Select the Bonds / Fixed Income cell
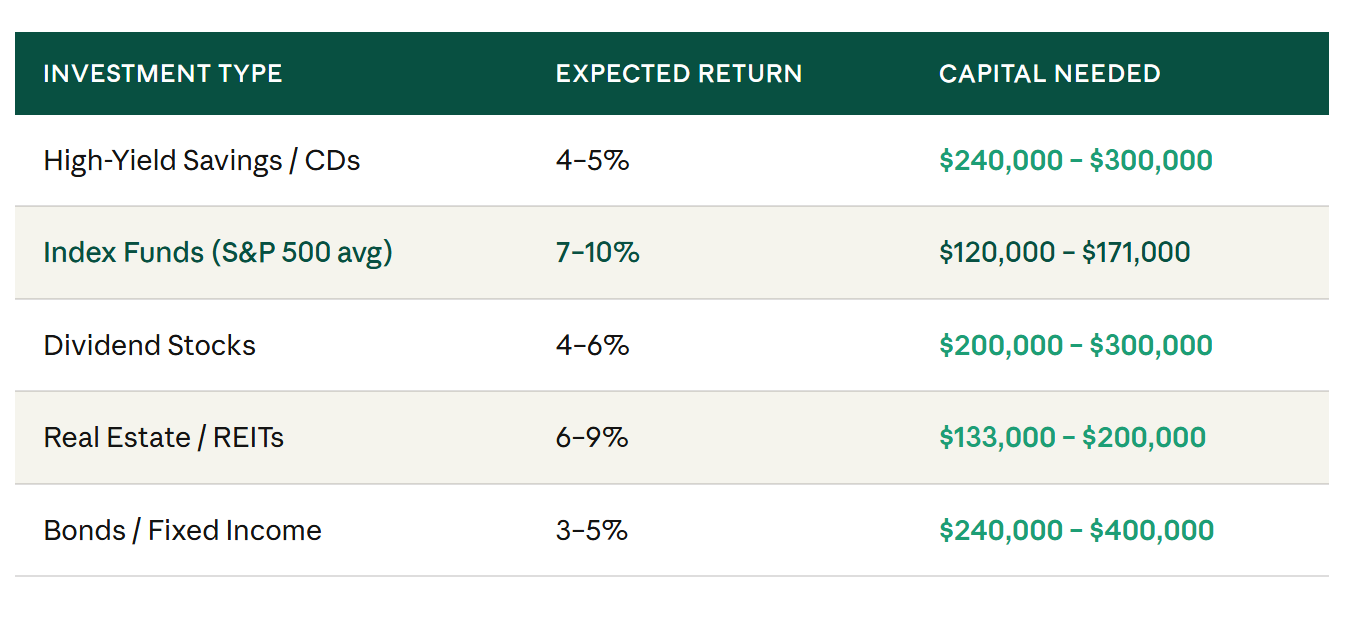The width and height of the screenshot is (1366, 617). click(x=183, y=530)
